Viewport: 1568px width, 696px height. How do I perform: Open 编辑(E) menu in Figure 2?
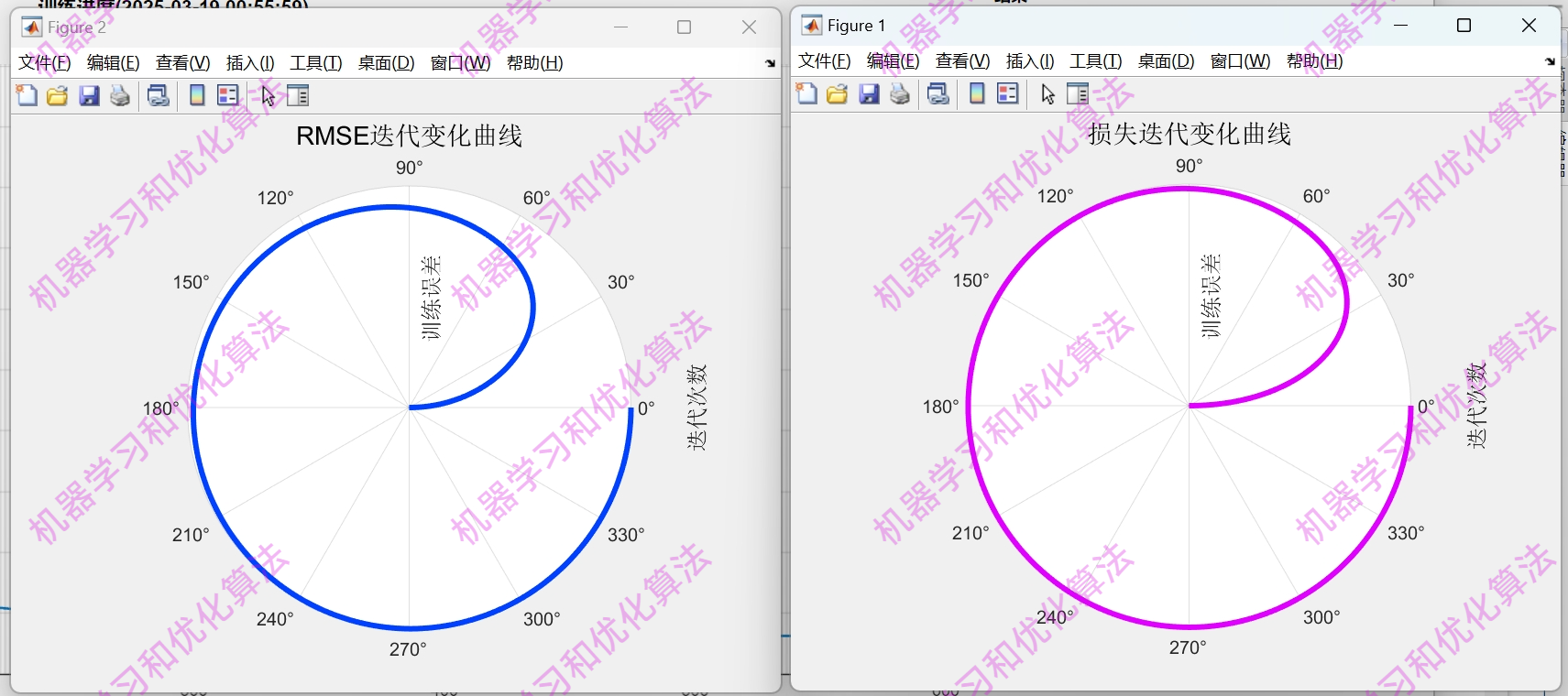click(x=114, y=63)
